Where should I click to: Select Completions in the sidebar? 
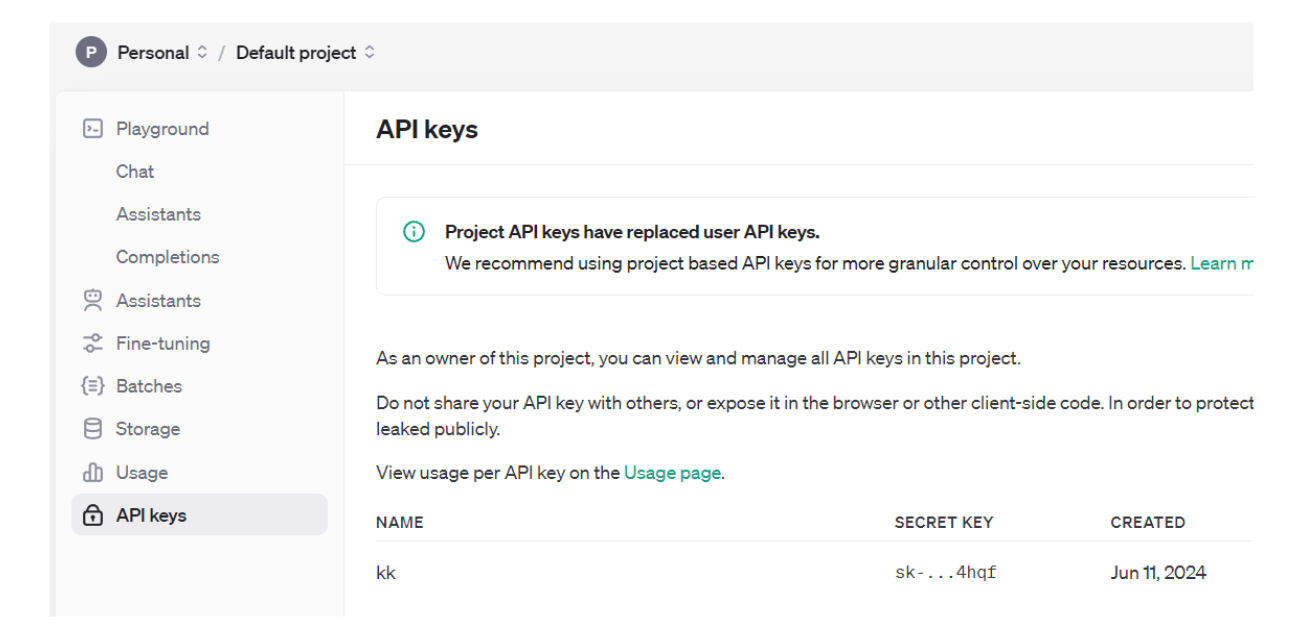[x=167, y=257]
